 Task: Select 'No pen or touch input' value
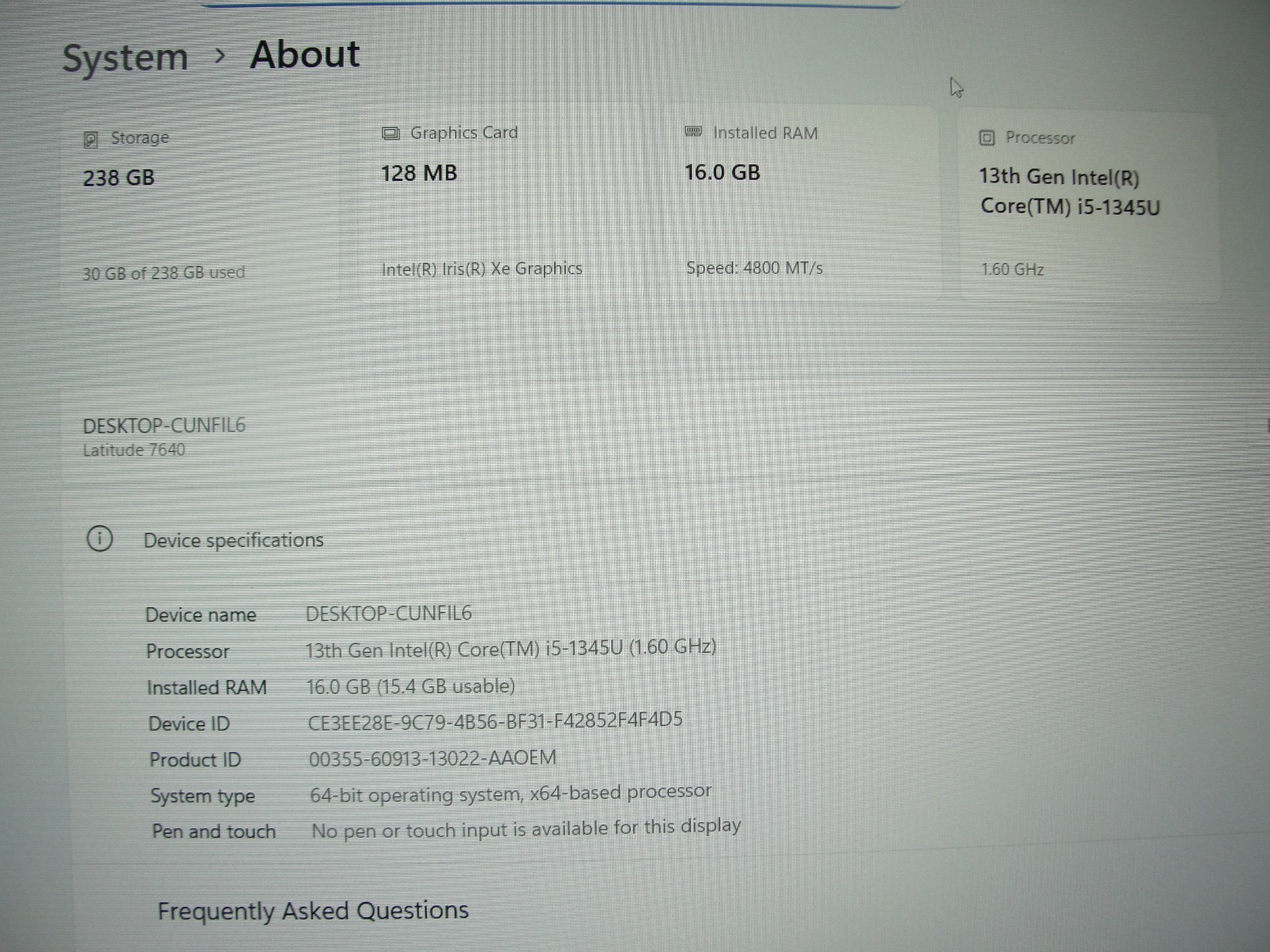tap(525, 828)
